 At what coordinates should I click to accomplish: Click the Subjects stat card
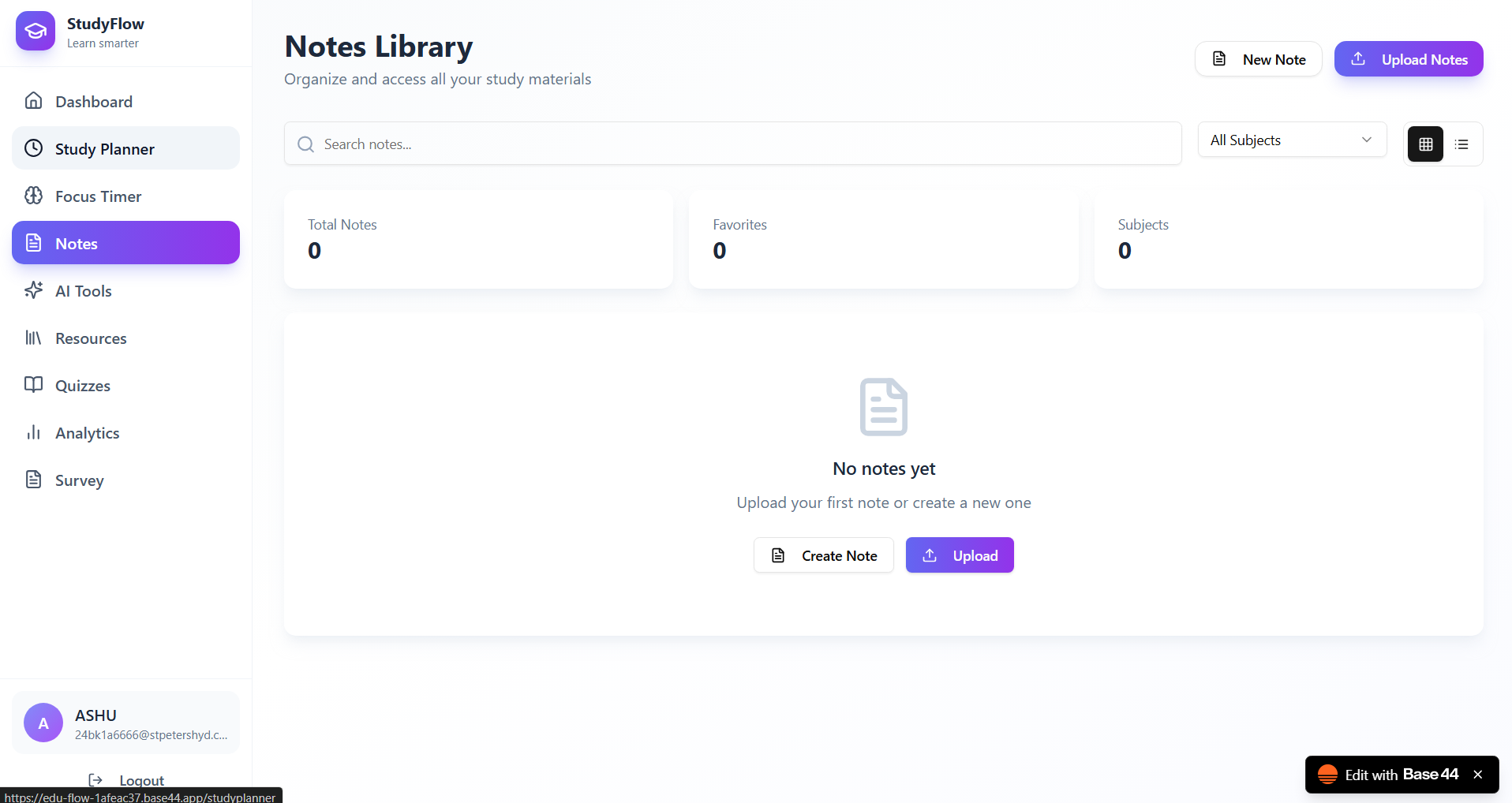click(1289, 240)
